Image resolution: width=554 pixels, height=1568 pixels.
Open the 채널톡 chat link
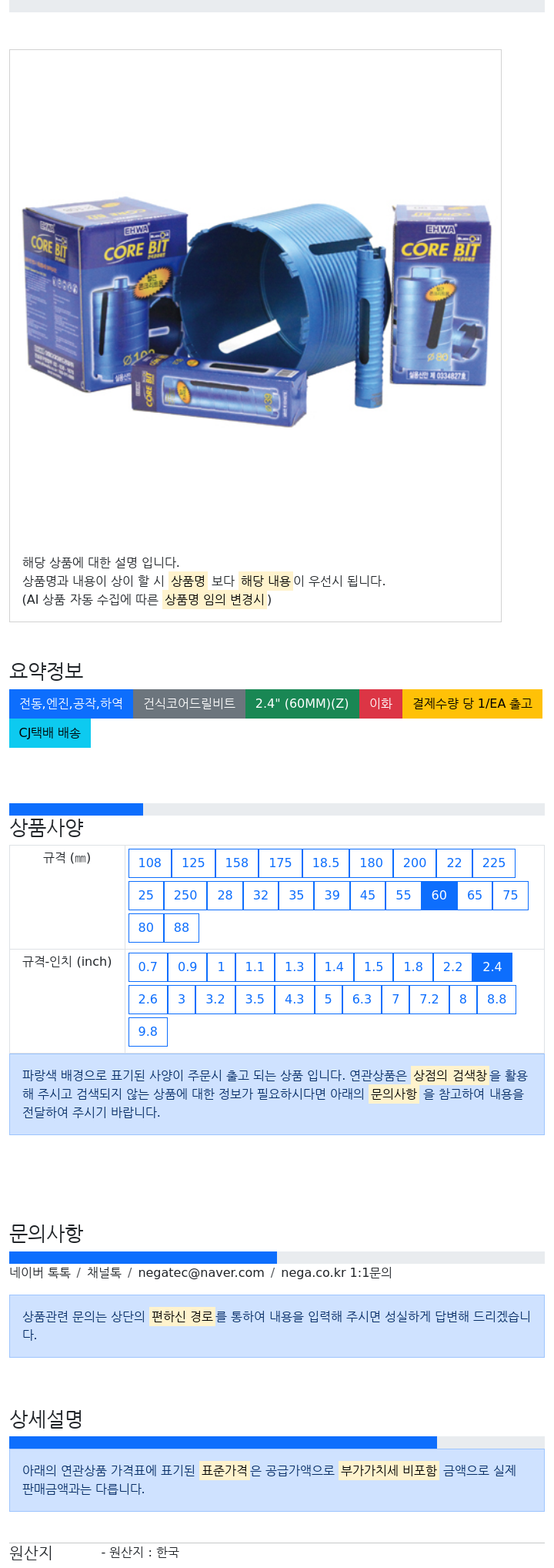click(104, 1273)
